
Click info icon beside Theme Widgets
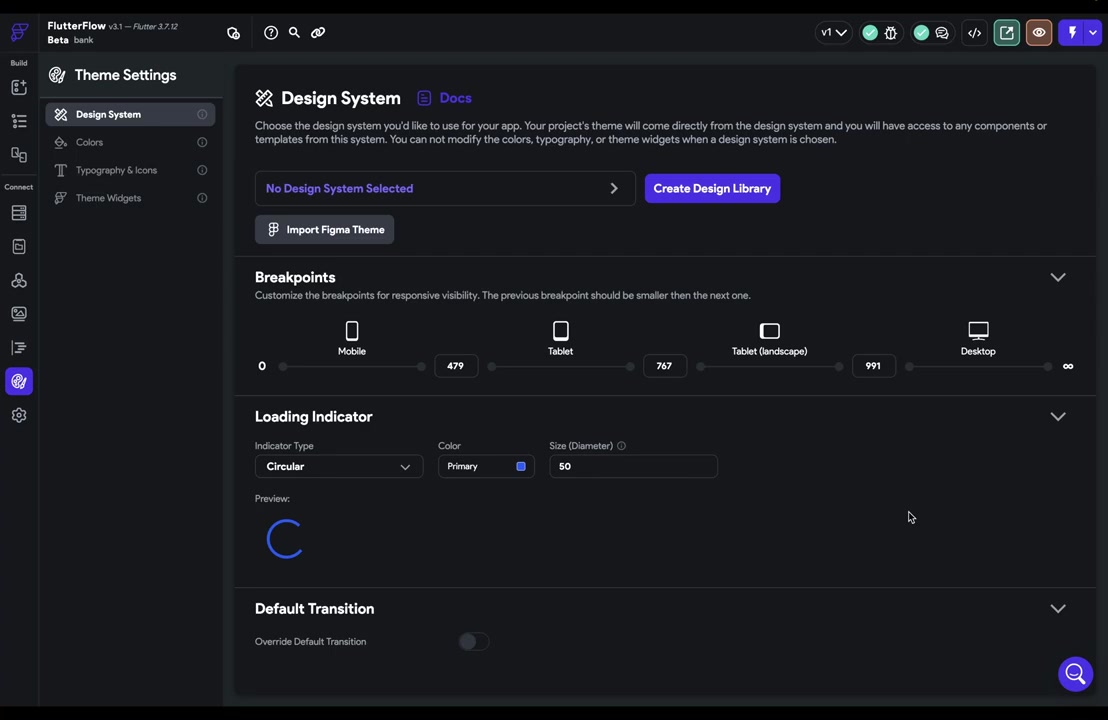tap(202, 198)
